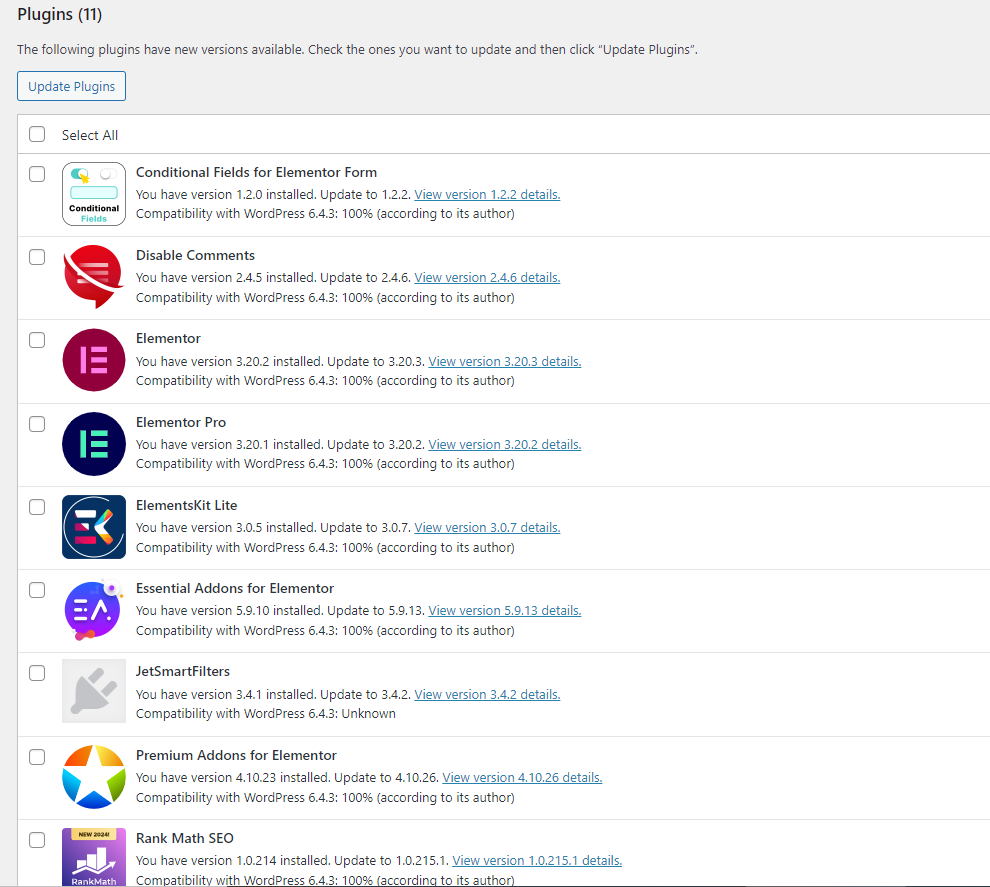The height and width of the screenshot is (887, 990).
Task: Click the Disable Comments plugin icon
Action: [x=93, y=277]
